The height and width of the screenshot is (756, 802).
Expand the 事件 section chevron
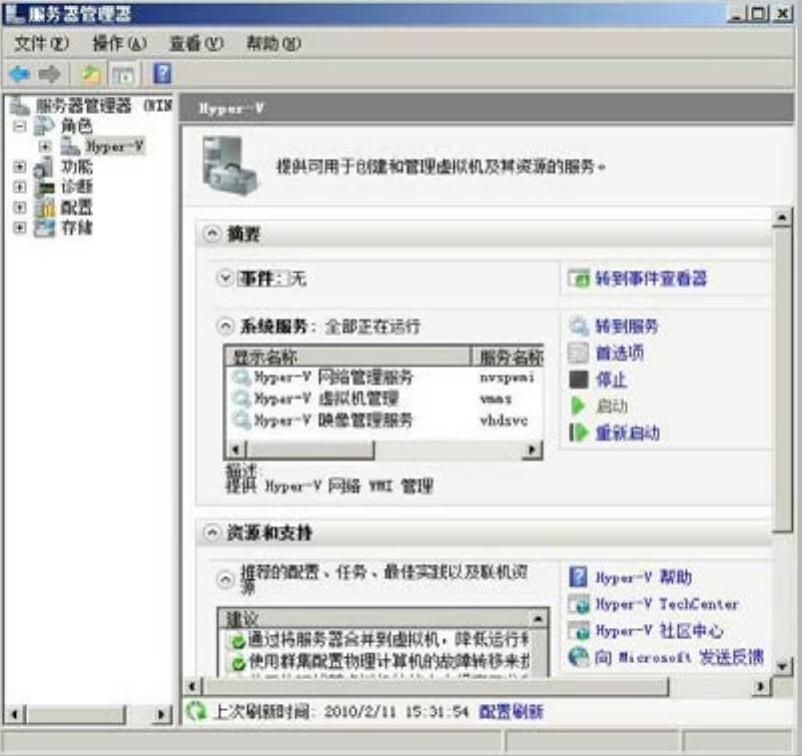[x=225, y=278]
